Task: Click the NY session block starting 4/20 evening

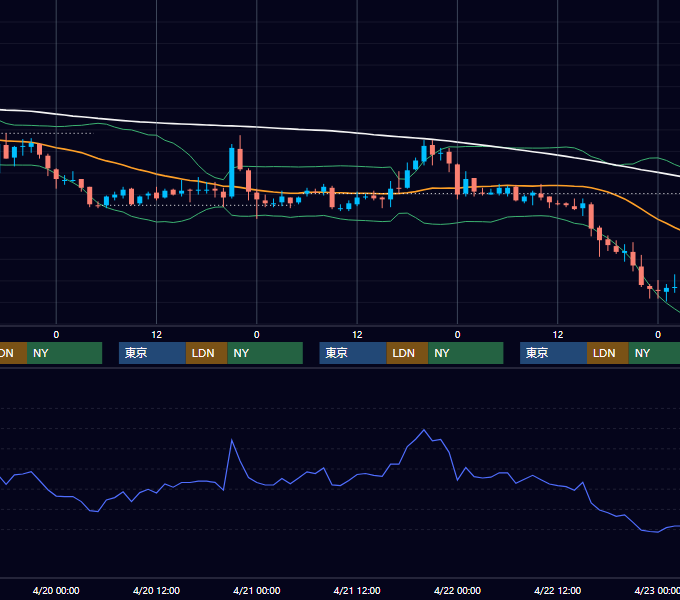Action: click(x=265, y=353)
